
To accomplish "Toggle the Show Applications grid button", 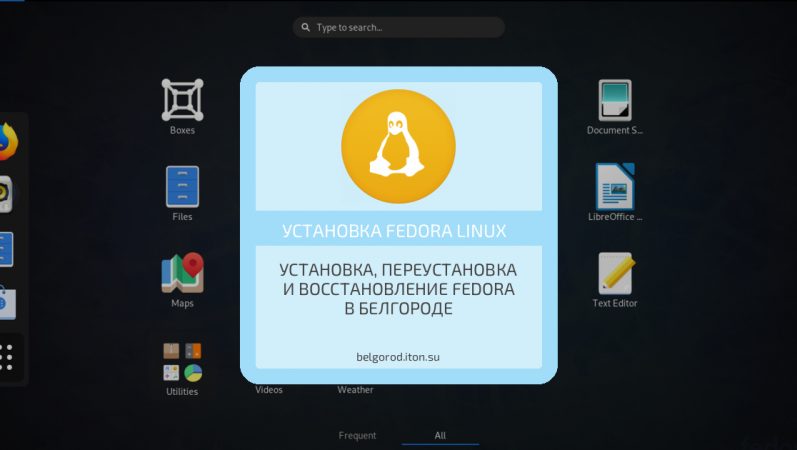I will (7, 357).
